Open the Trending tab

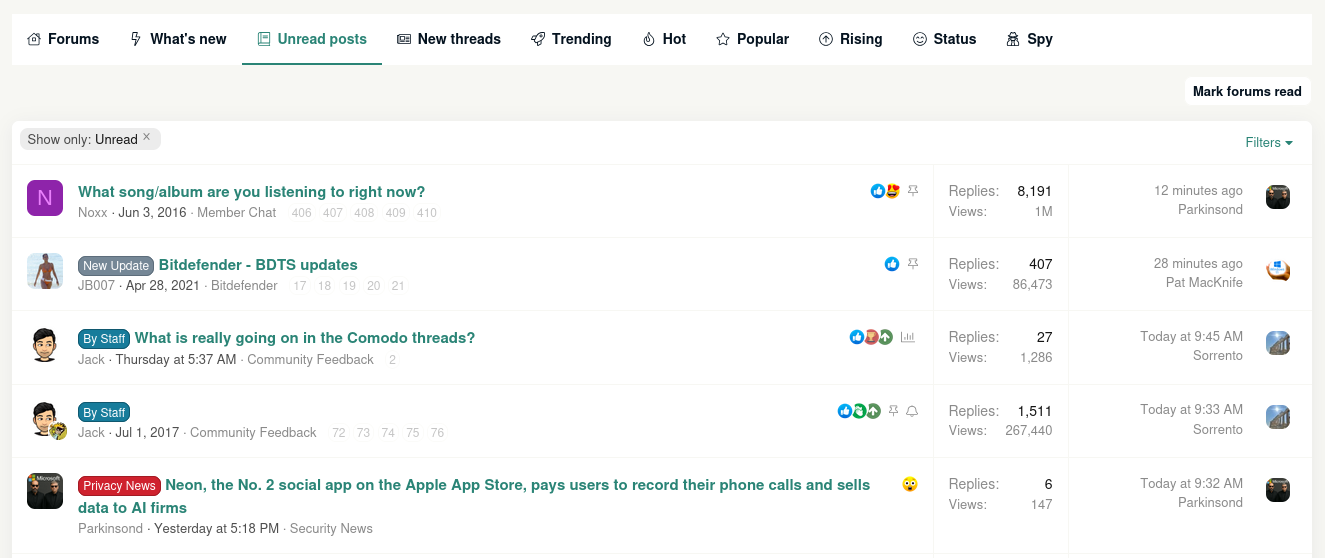coord(571,39)
